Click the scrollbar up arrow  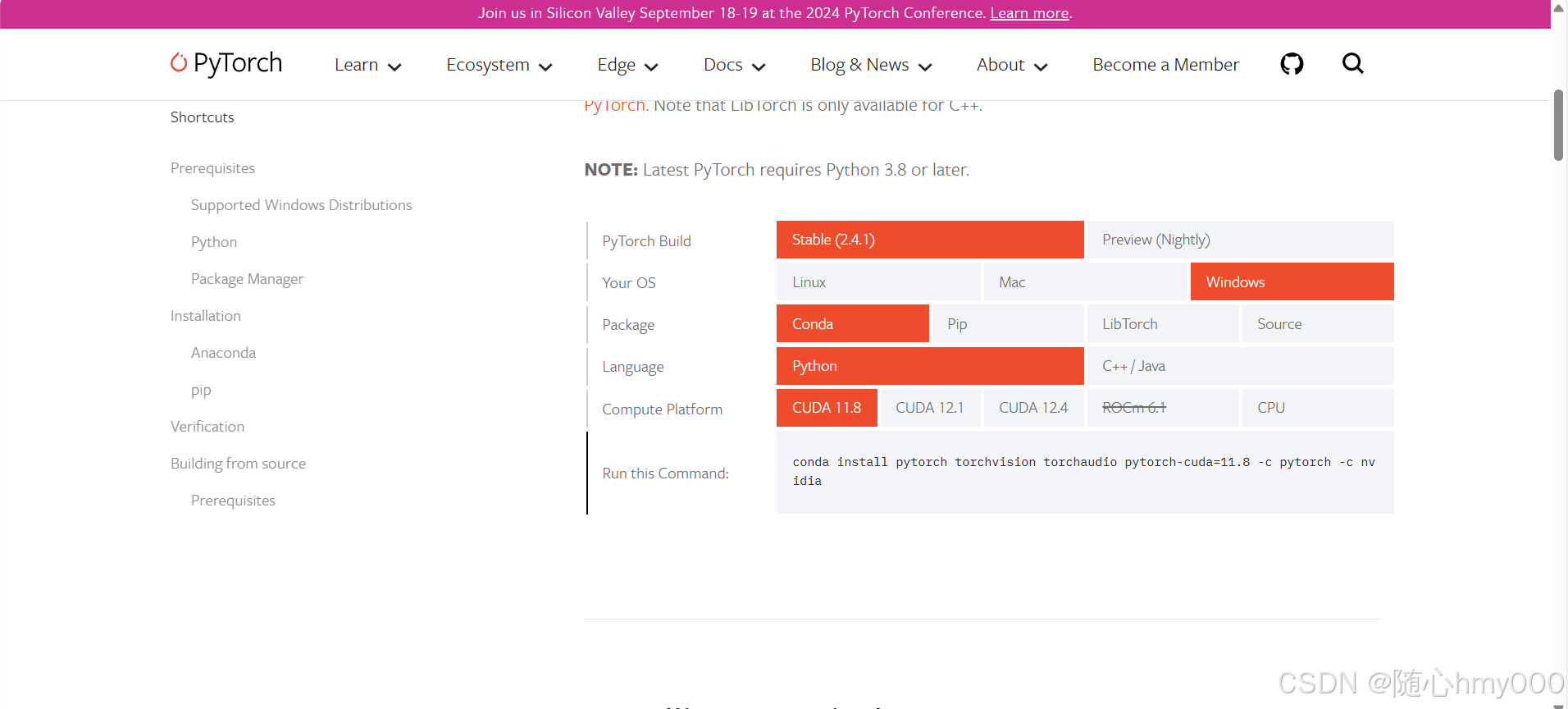pos(1558,8)
